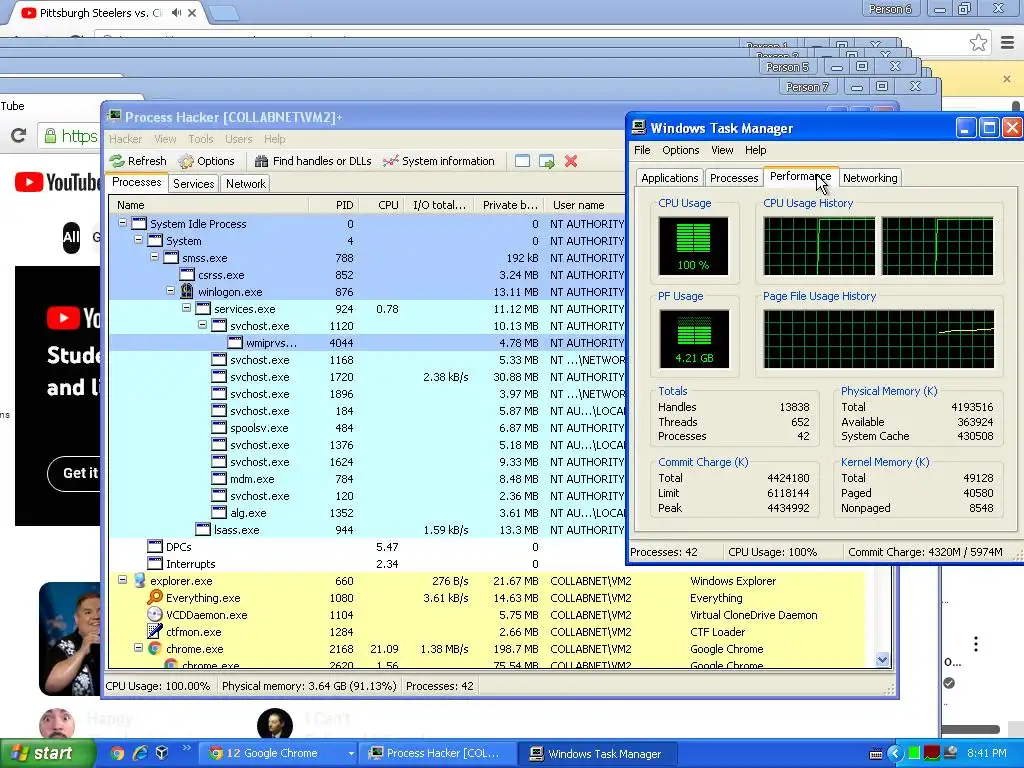Select the All chip on YouTube
The width and height of the screenshot is (1024, 768).
(x=71, y=237)
